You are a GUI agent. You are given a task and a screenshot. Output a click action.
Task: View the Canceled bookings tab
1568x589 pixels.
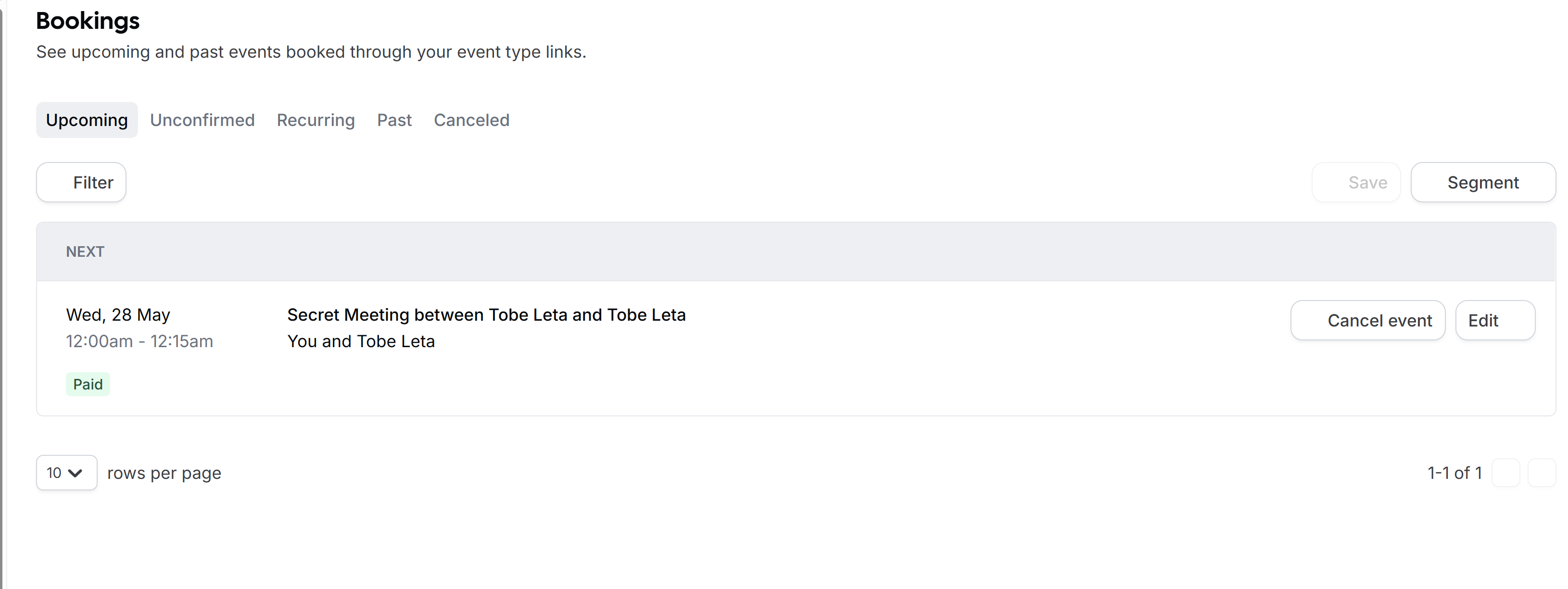tap(471, 120)
